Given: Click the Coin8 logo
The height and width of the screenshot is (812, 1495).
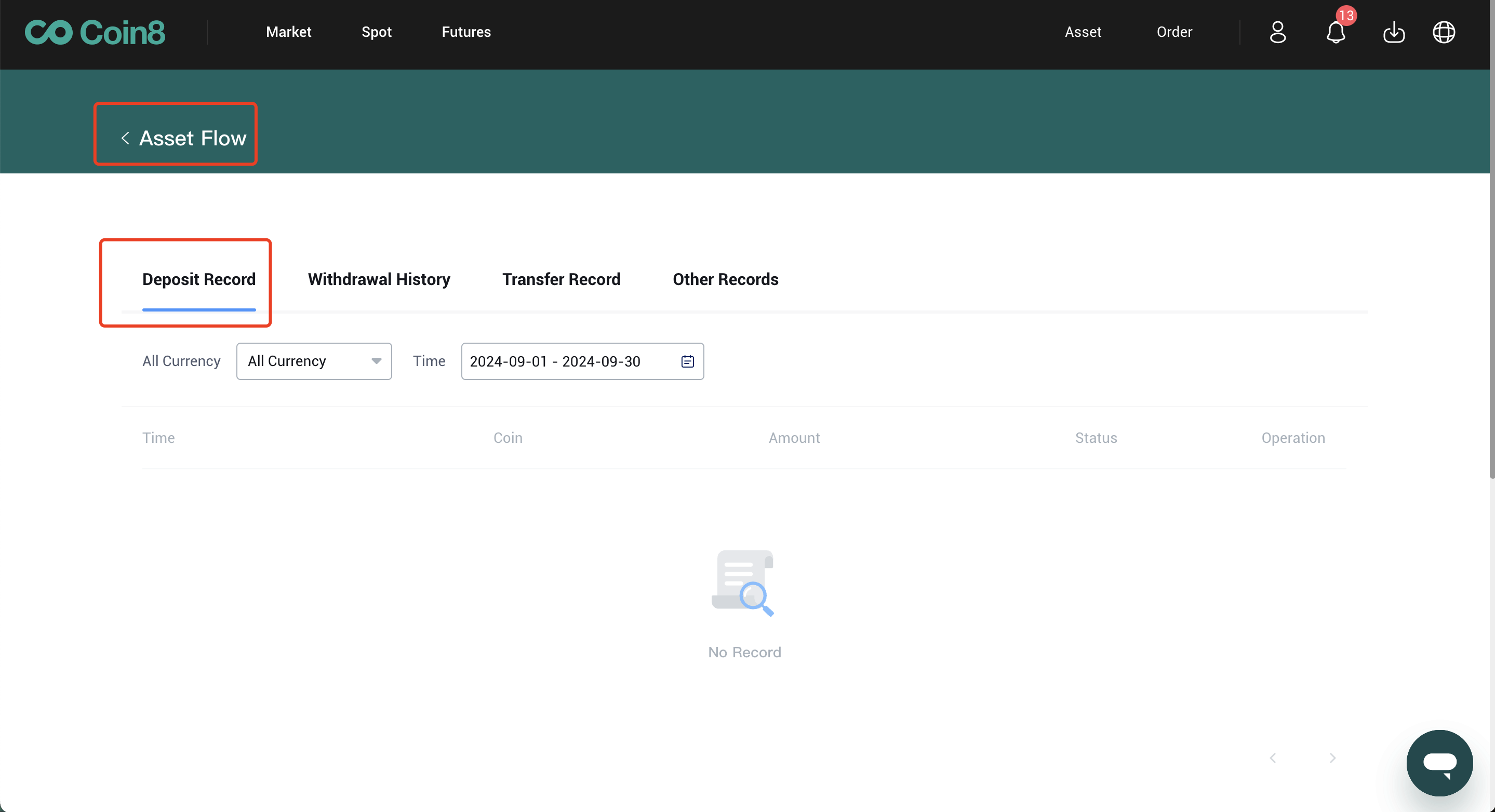Looking at the screenshot, I should (x=95, y=32).
